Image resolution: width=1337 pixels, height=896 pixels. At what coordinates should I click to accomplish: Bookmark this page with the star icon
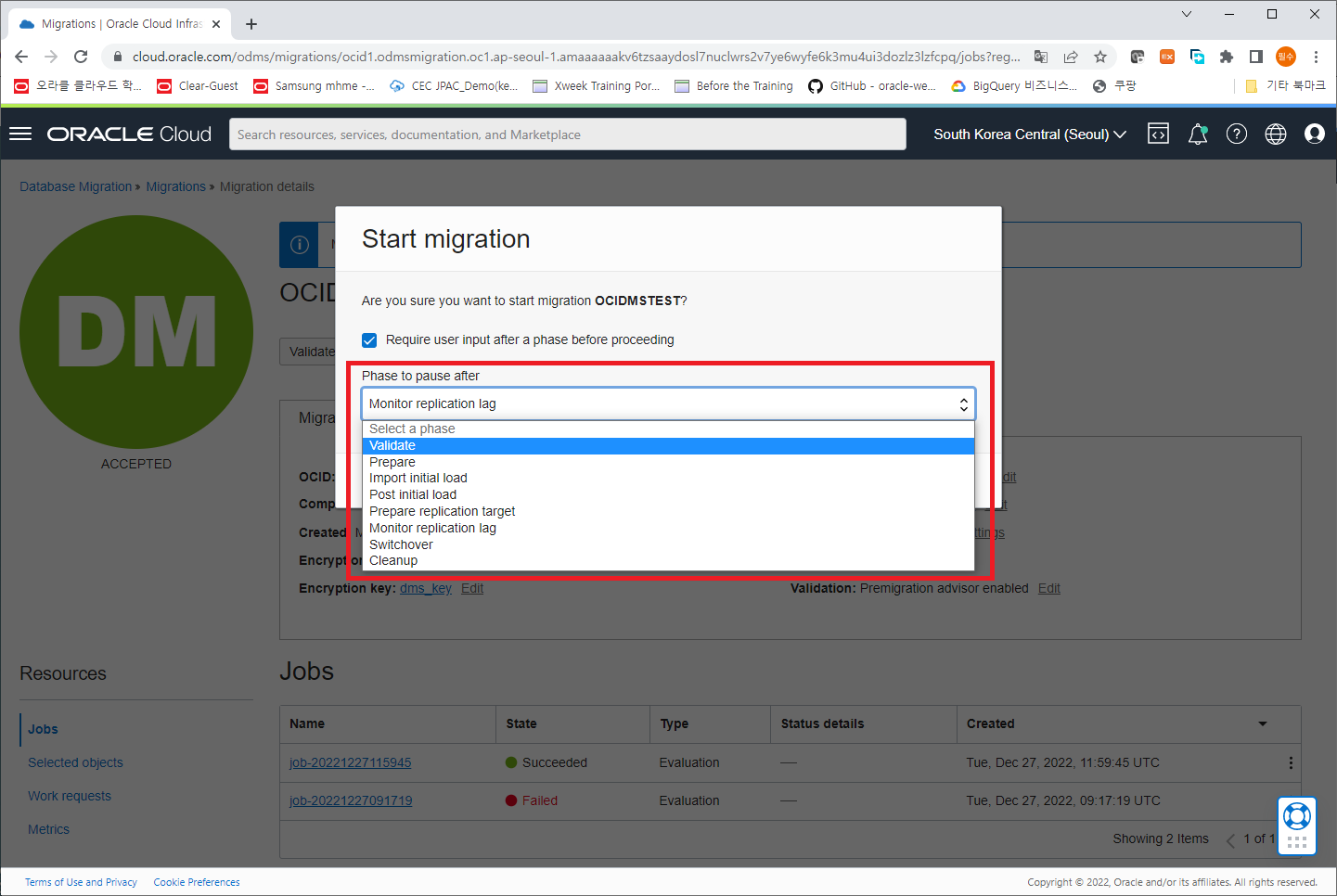[1100, 57]
